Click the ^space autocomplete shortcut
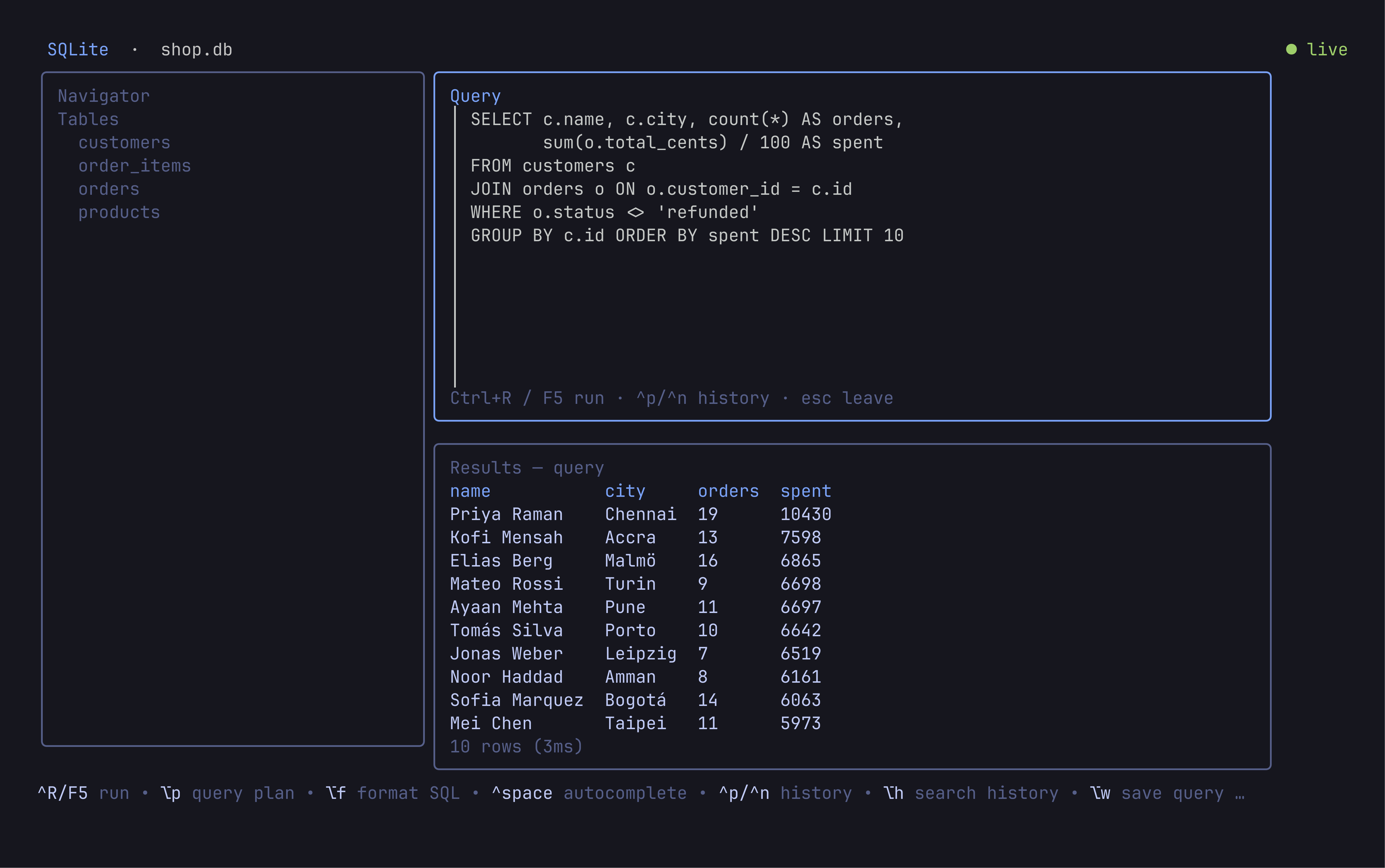The width and height of the screenshot is (1385, 868). 590,793
